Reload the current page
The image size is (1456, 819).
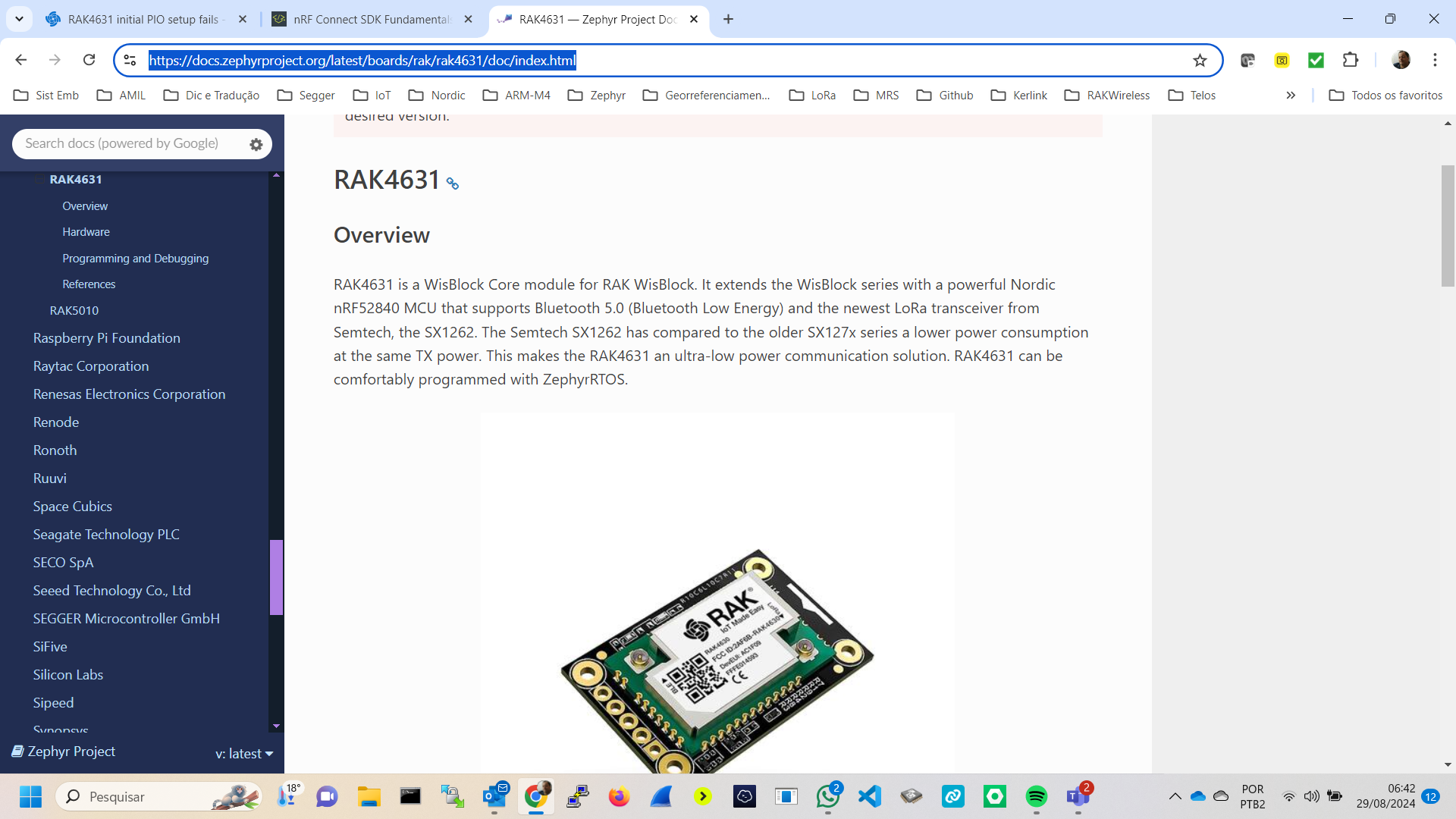point(89,60)
